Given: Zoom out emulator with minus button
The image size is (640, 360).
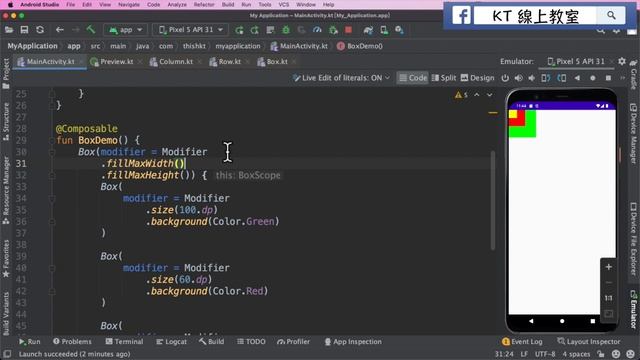Looking at the screenshot, I should [609, 282].
